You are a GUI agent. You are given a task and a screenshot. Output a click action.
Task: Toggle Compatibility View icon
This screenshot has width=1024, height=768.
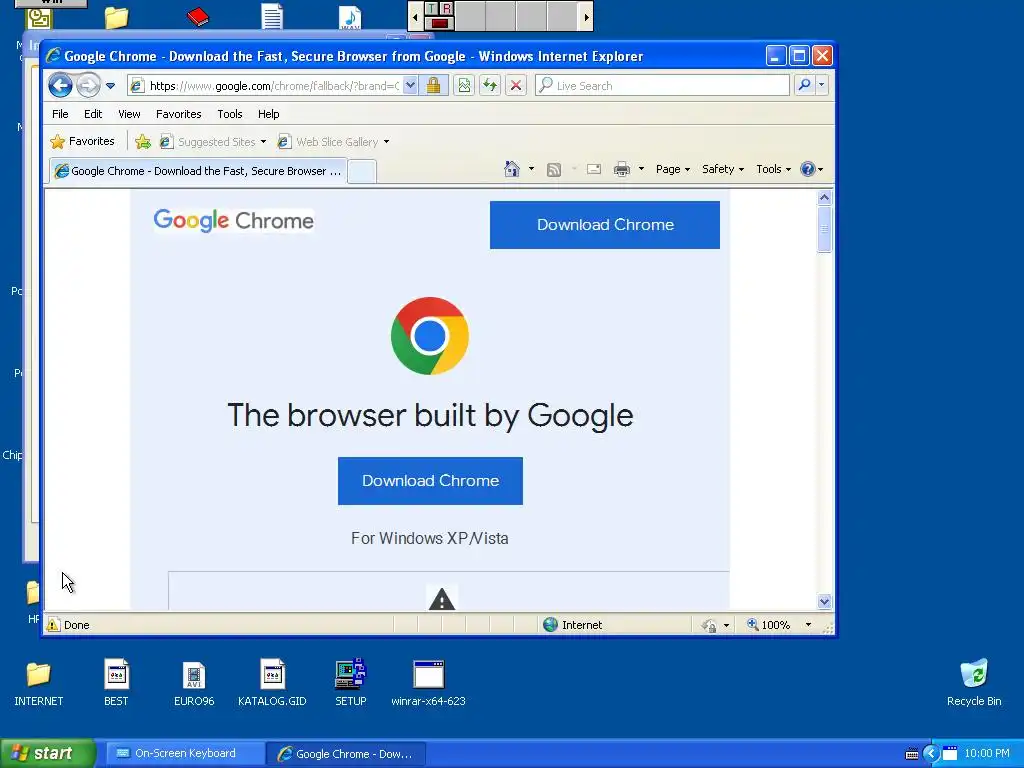click(x=464, y=86)
